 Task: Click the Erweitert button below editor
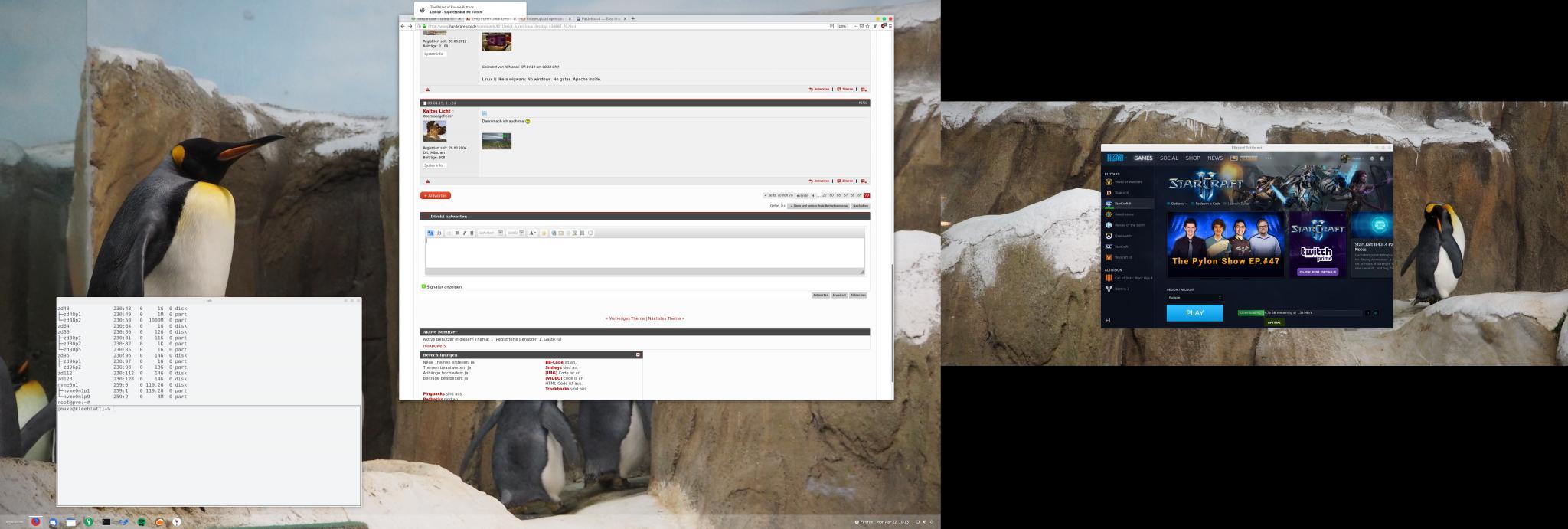click(x=839, y=295)
